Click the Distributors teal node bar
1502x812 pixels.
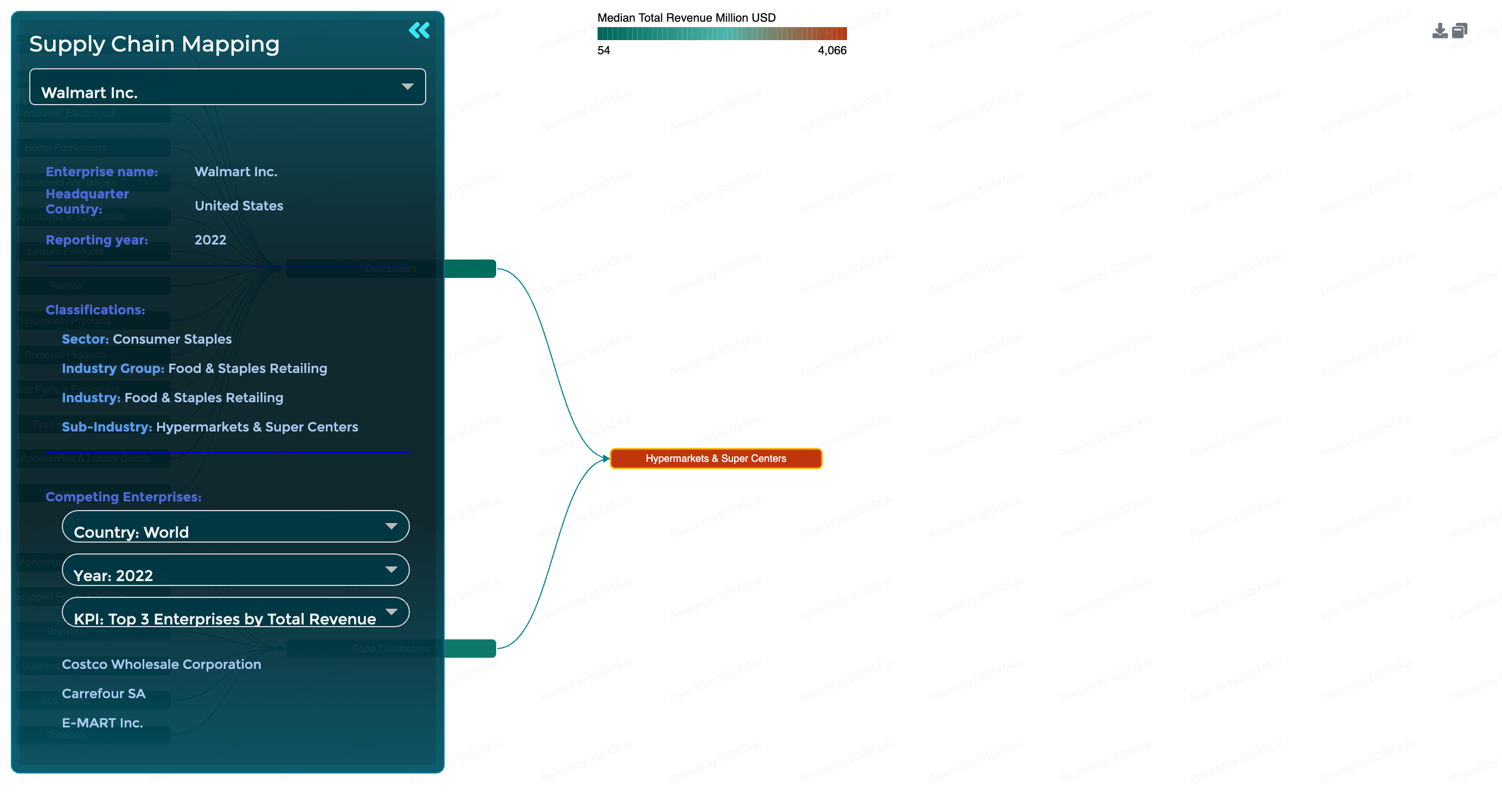pos(470,269)
